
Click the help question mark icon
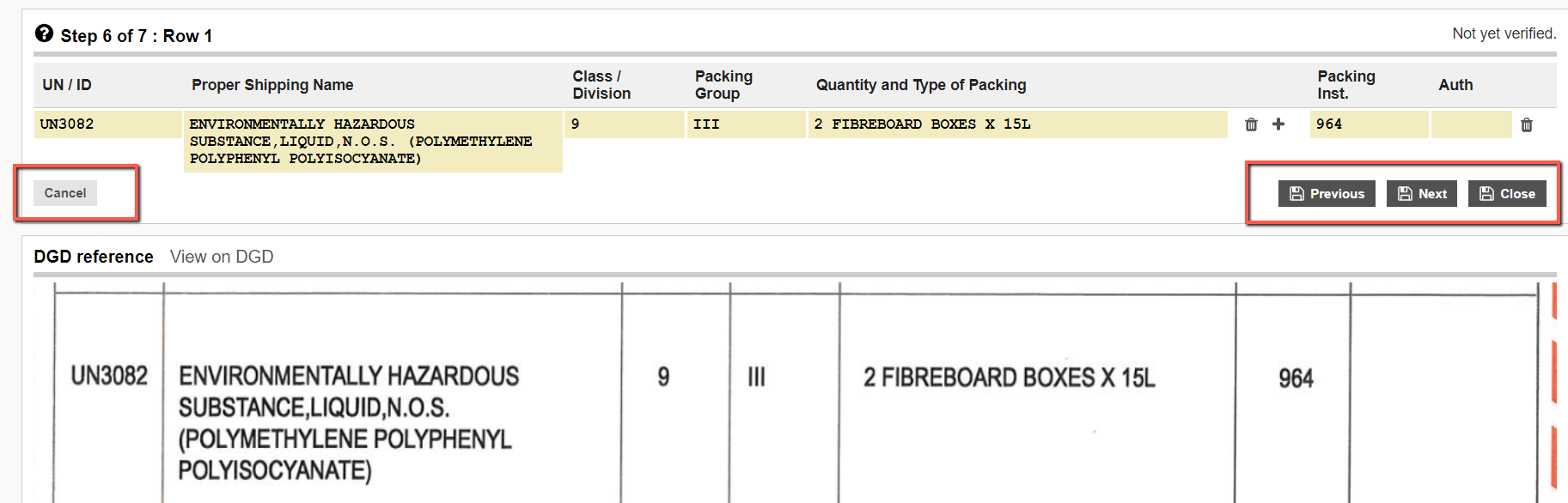tap(44, 33)
